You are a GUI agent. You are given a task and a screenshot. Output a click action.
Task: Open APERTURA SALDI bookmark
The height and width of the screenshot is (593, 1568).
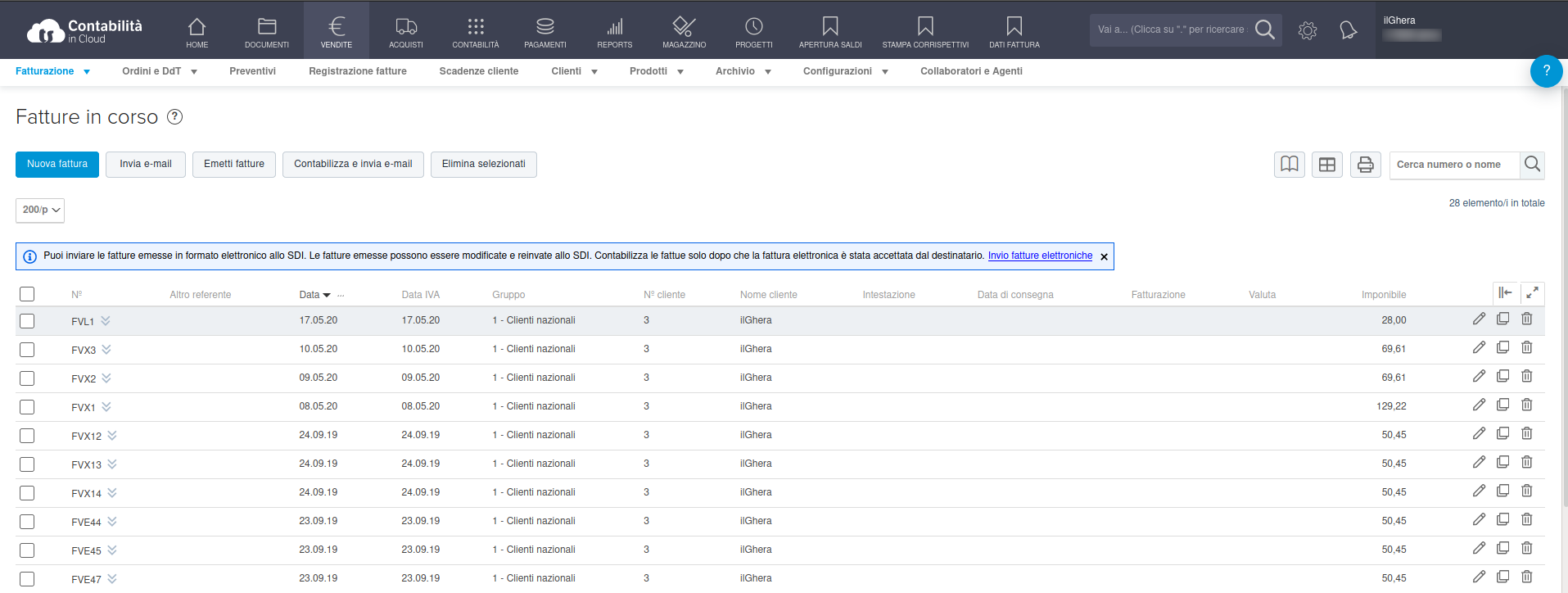click(830, 27)
